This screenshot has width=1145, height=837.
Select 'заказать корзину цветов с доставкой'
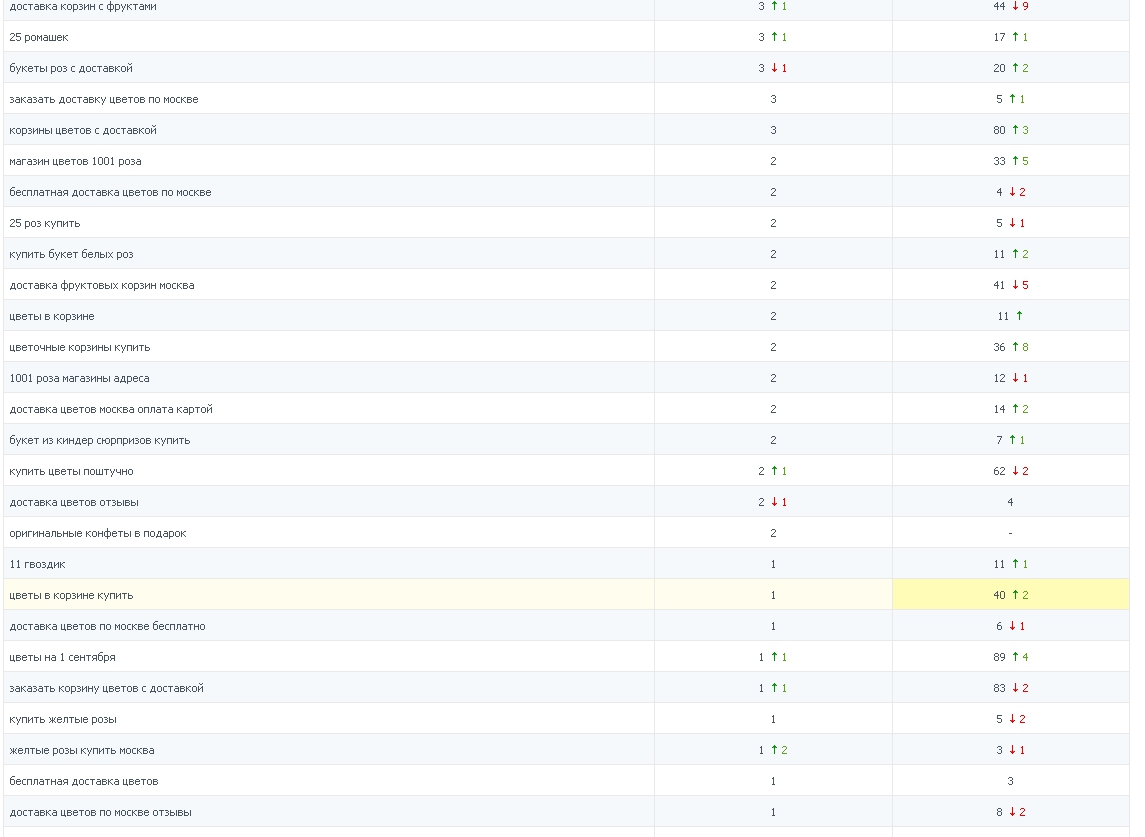click(106, 689)
